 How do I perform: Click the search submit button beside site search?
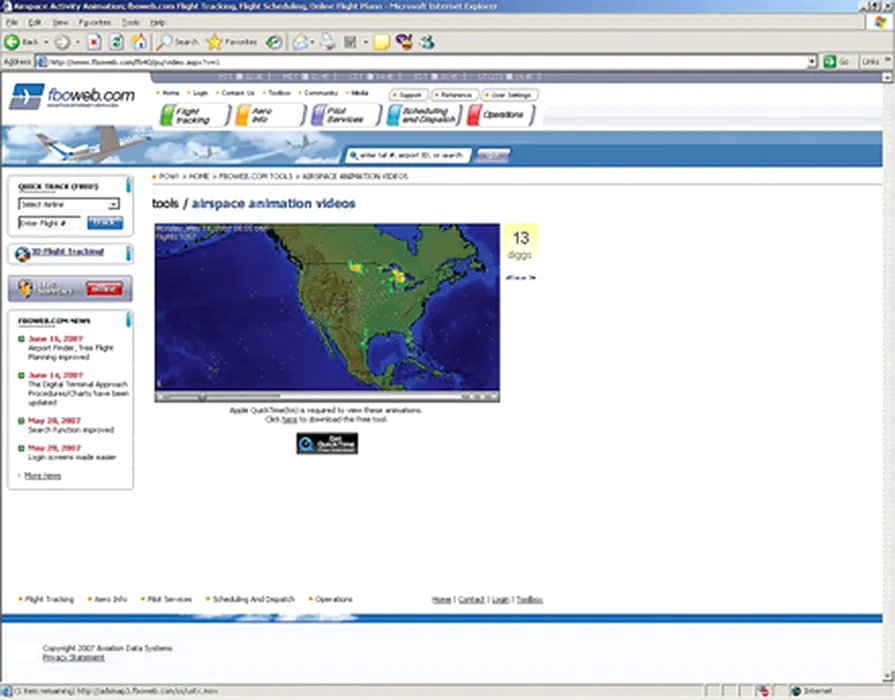point(494,155)
